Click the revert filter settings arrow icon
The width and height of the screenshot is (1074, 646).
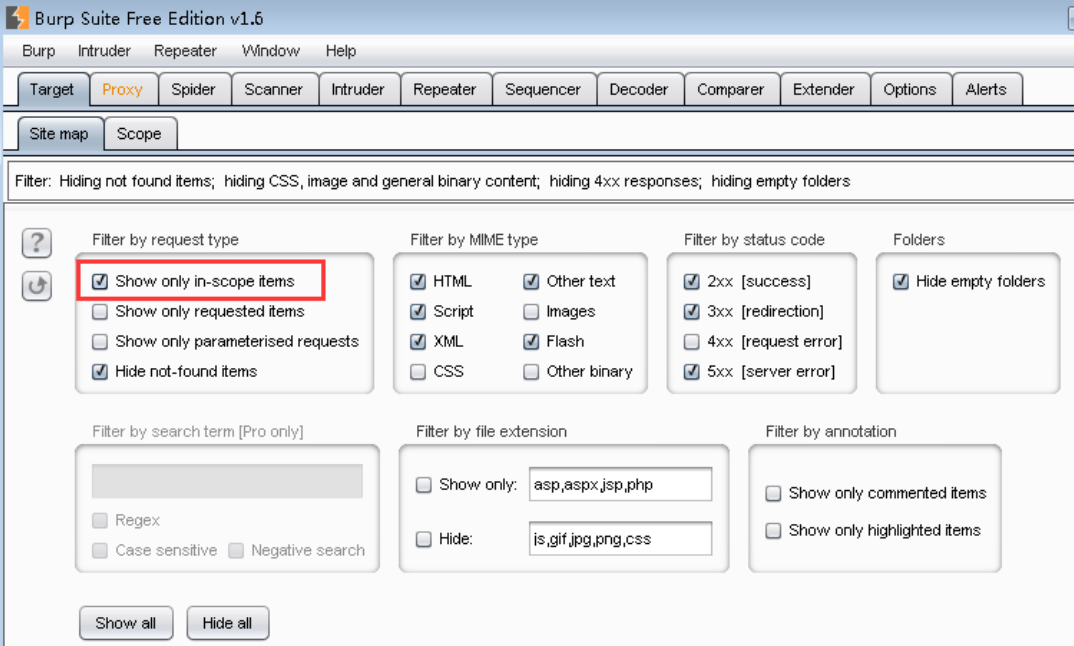(x=37, y=286)
